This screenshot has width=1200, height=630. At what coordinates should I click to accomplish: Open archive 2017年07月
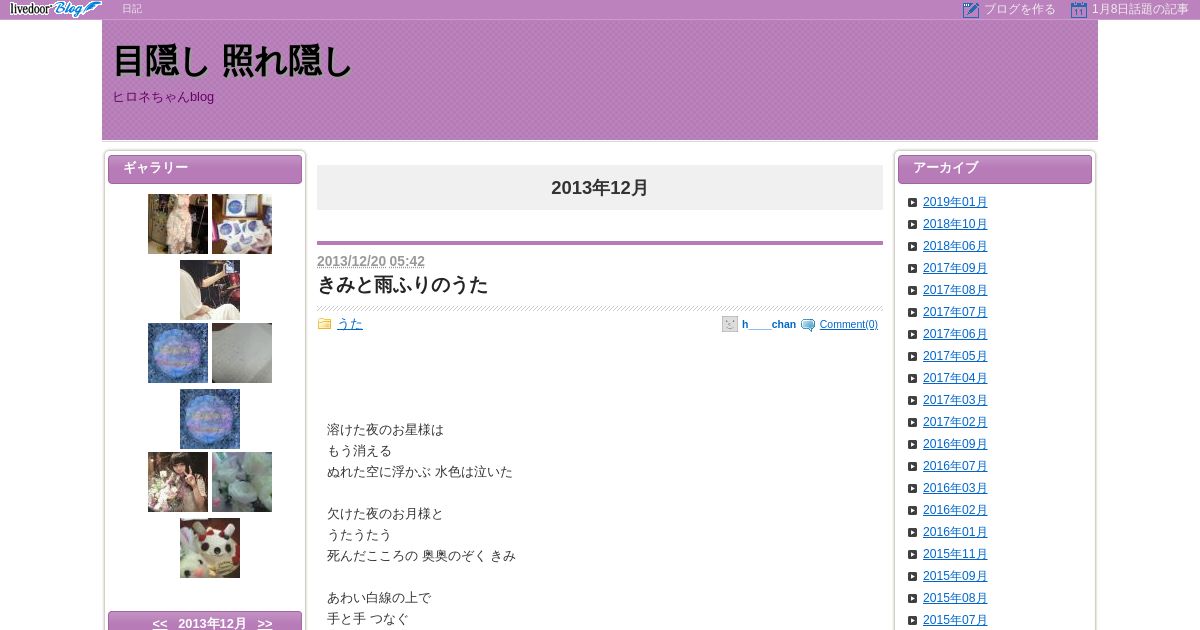pyautogui.click(x=955, y=312)
